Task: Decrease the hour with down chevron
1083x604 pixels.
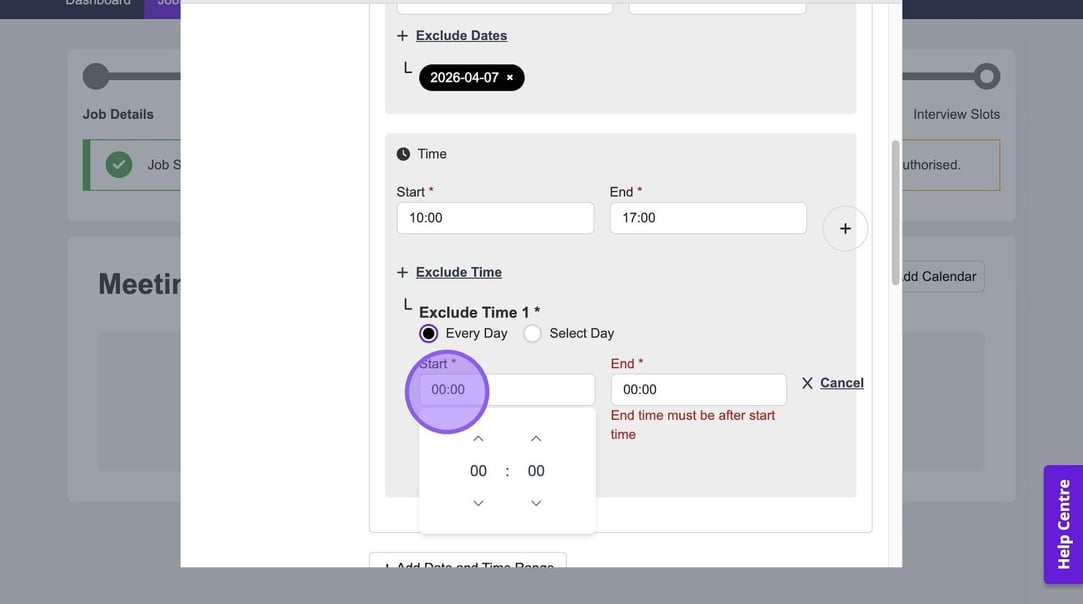Action: click(x=478, y=503)
